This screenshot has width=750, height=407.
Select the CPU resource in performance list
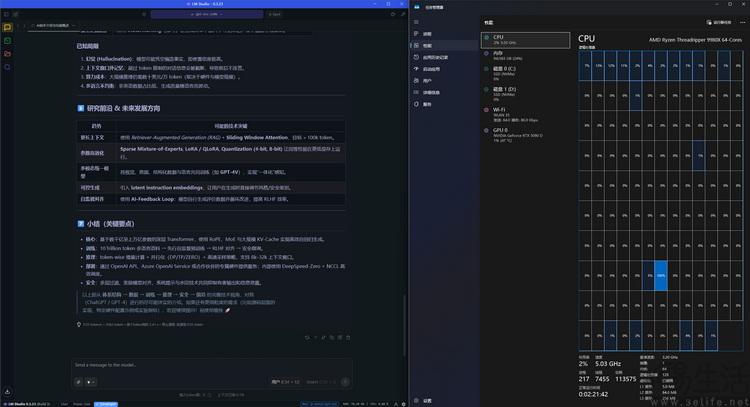[x=525, y=40]
